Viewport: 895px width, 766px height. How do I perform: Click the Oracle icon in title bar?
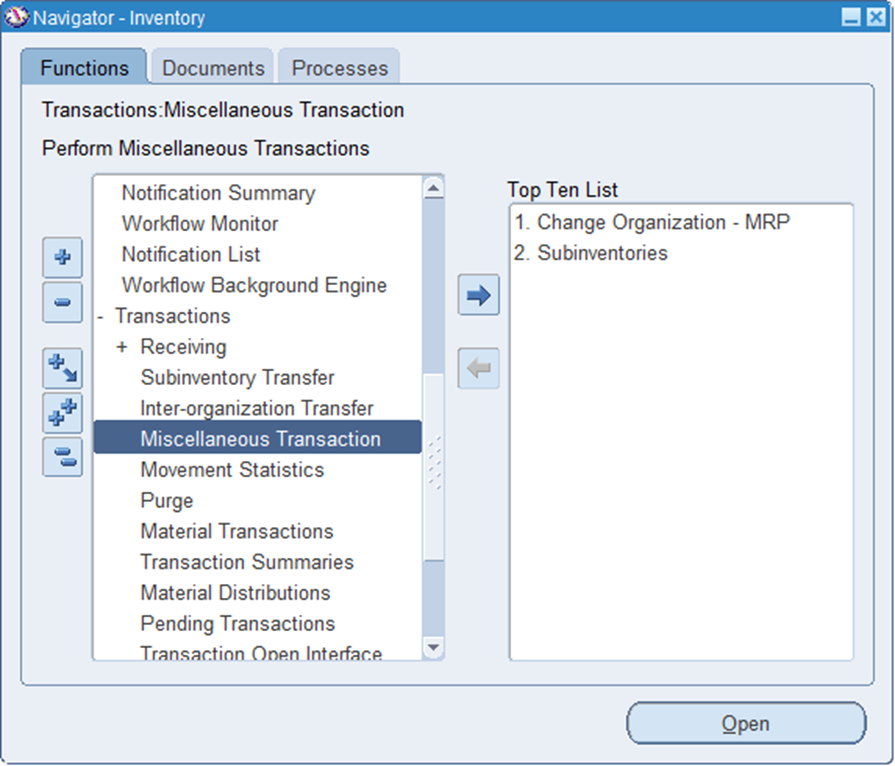click(17, 17)
